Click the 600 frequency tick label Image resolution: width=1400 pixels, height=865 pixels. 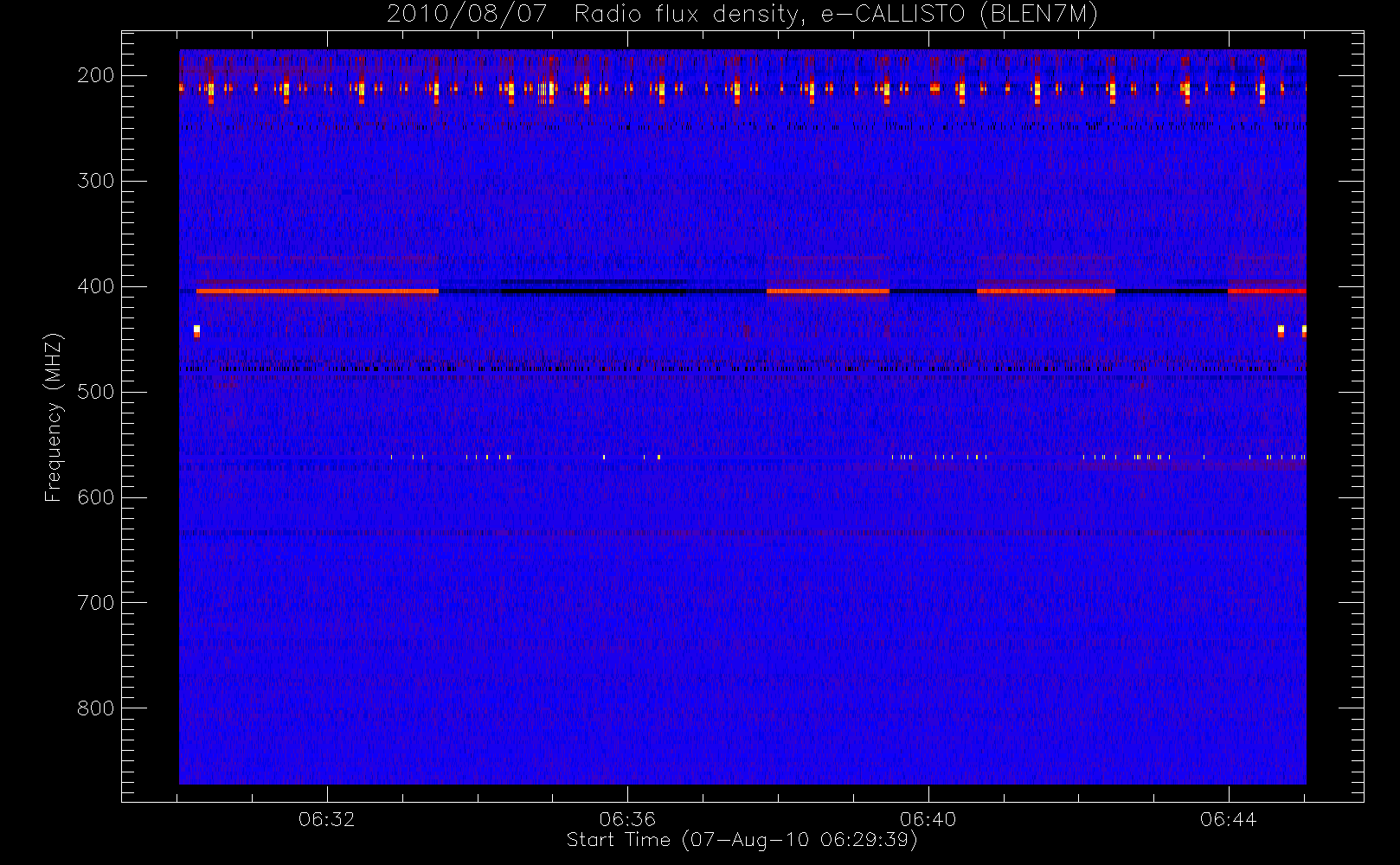click(96, 497)
